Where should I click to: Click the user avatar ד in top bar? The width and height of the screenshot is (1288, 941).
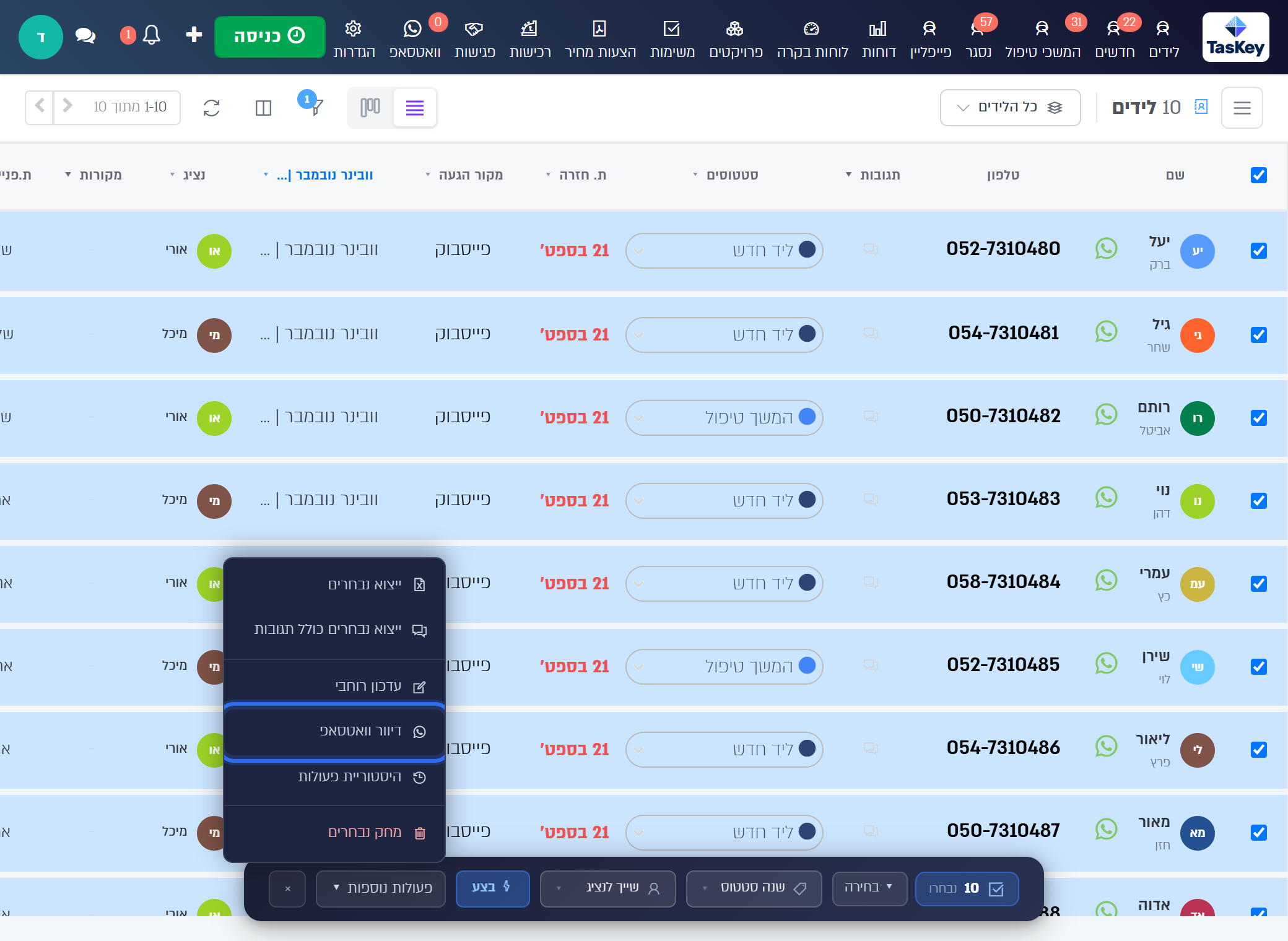click(41, 37)
